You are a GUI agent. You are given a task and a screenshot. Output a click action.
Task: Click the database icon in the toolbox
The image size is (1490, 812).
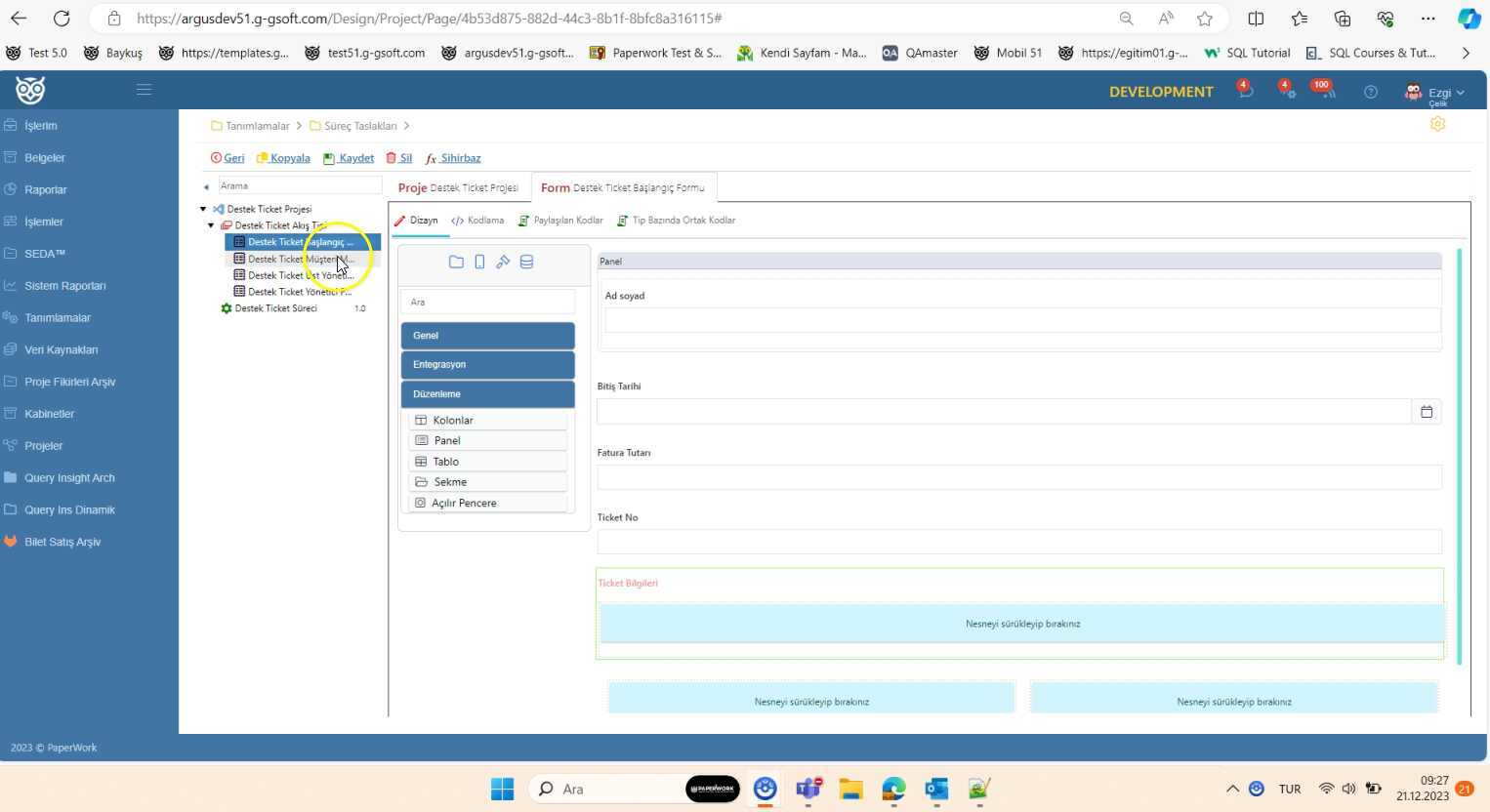click(x=526, y=262)
